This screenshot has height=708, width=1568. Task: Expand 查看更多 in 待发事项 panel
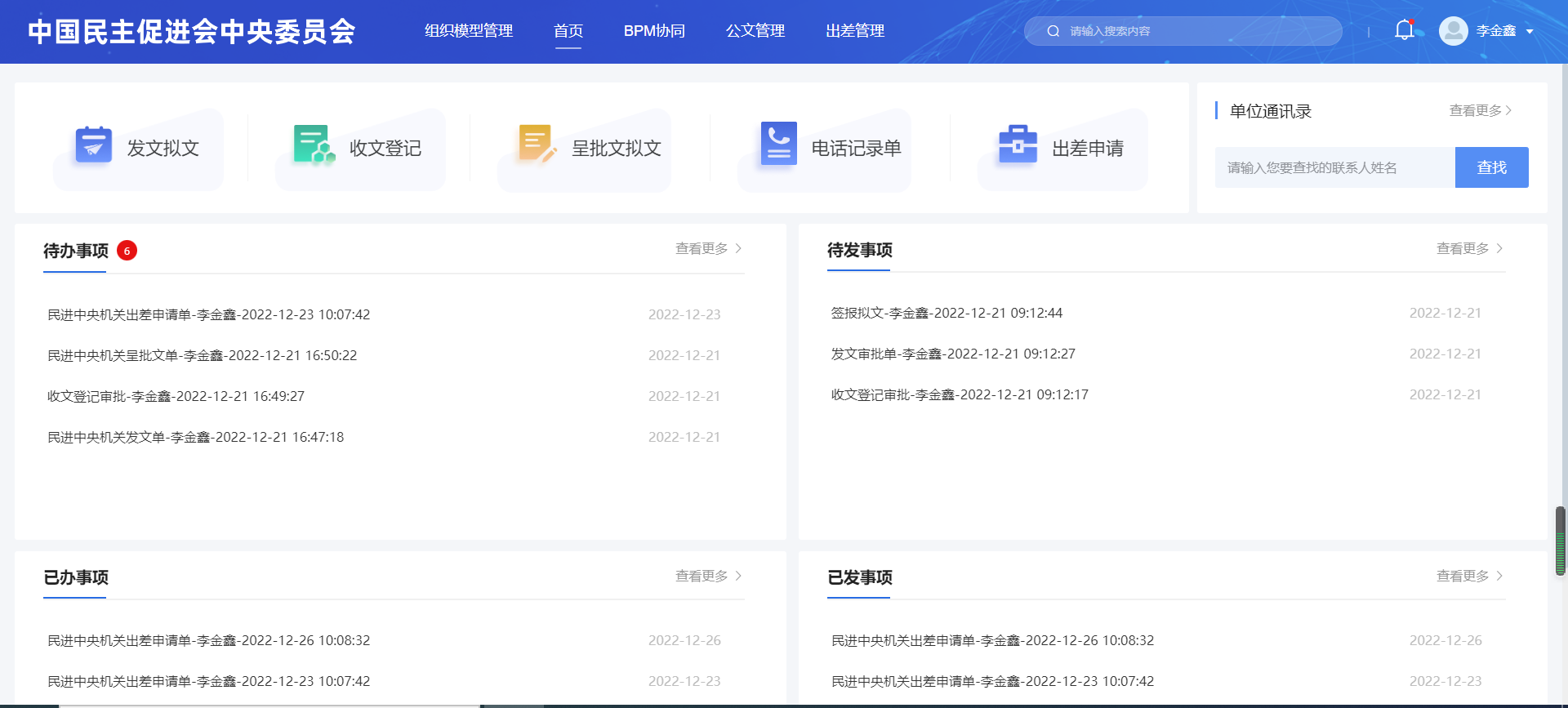point(1469,248)
